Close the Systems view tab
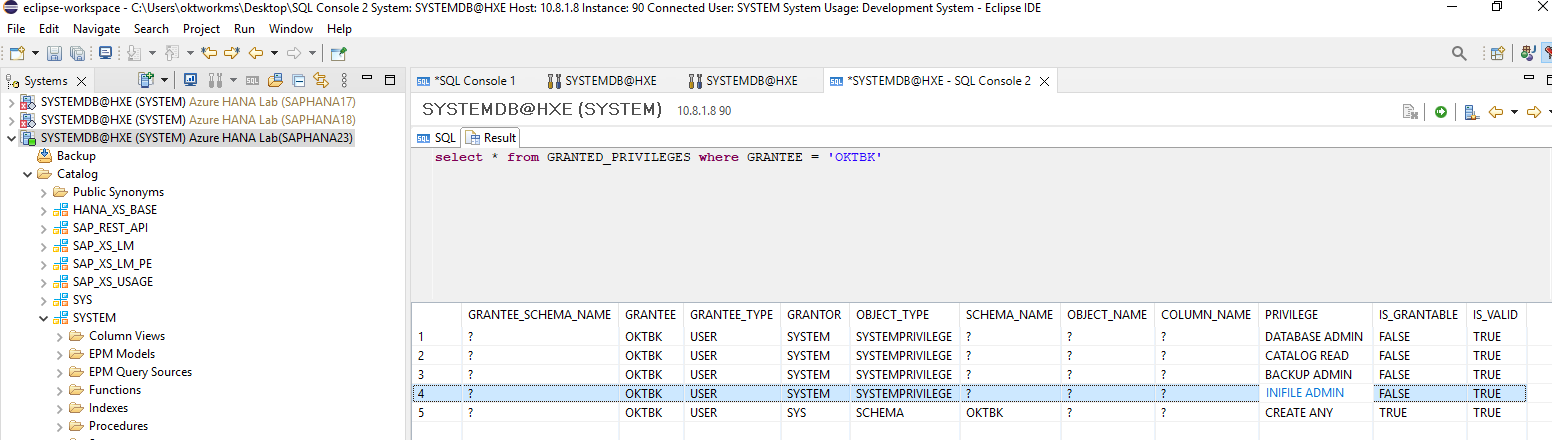Image resolution: width=1552 pixels, height=440 pixels. [x=81, y=81]
